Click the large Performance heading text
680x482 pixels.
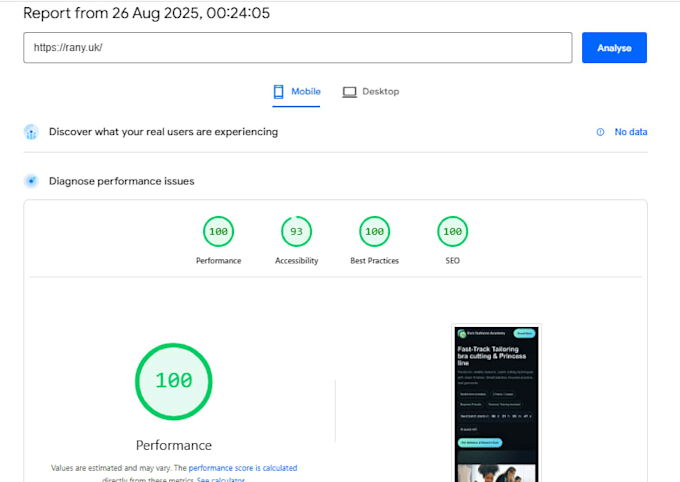coord(174,445)
